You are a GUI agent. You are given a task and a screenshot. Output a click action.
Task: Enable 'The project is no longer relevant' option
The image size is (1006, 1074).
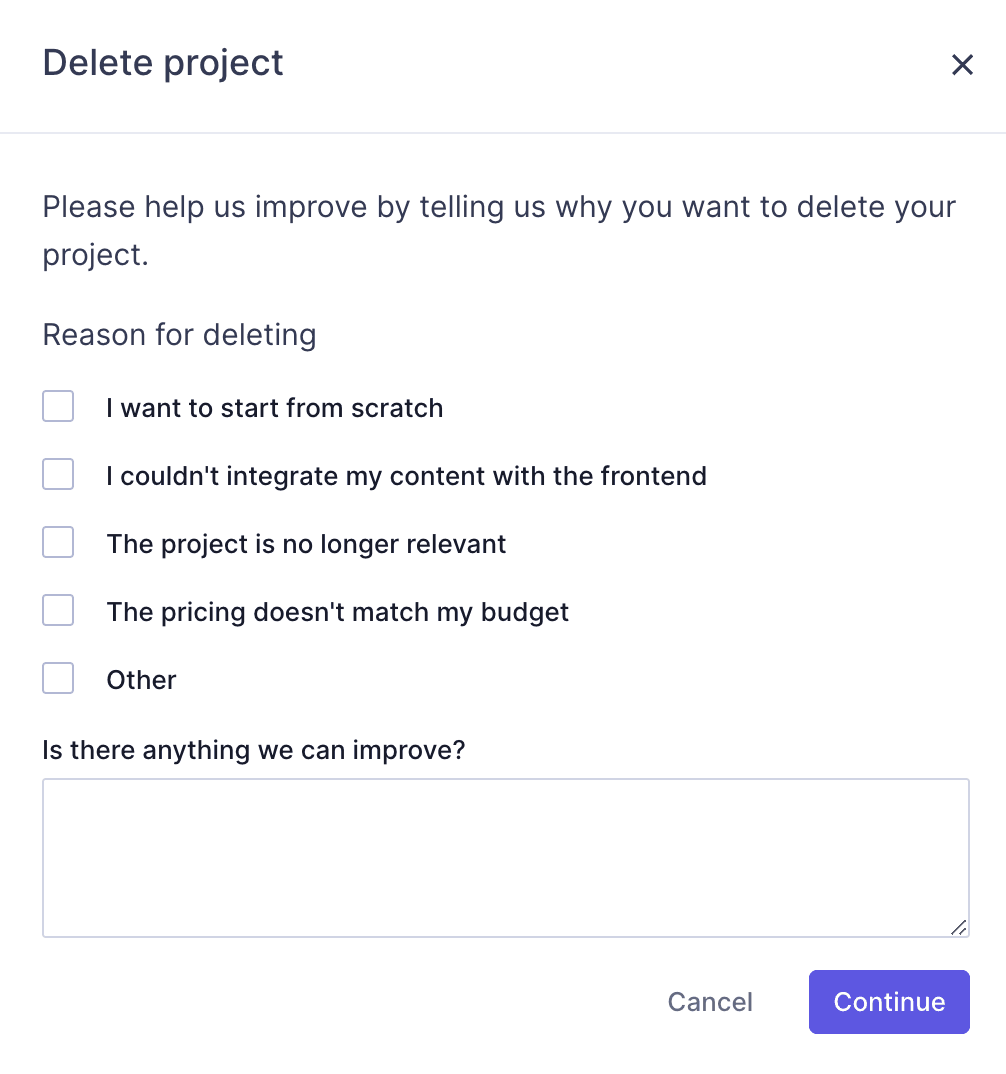pos(58,542)
